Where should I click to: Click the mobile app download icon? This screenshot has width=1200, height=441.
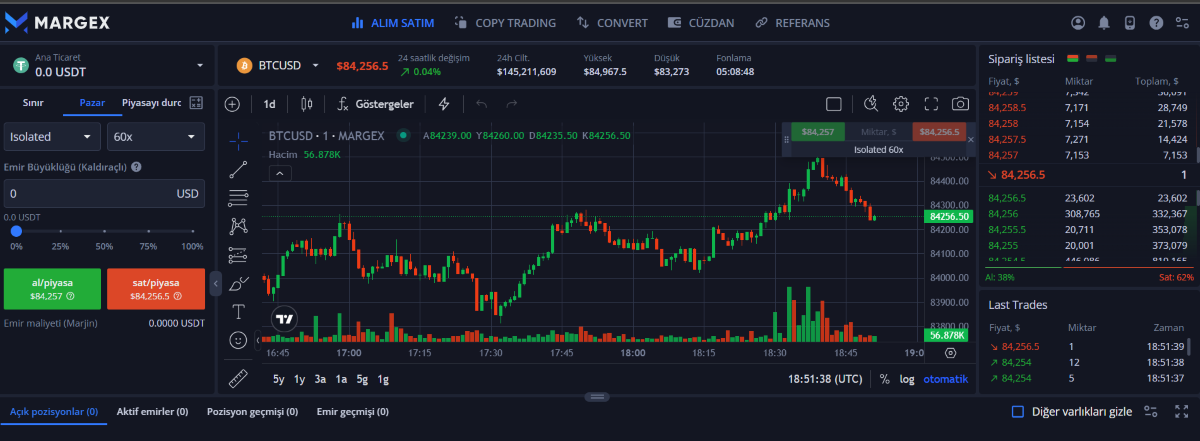coord(1130,22)
